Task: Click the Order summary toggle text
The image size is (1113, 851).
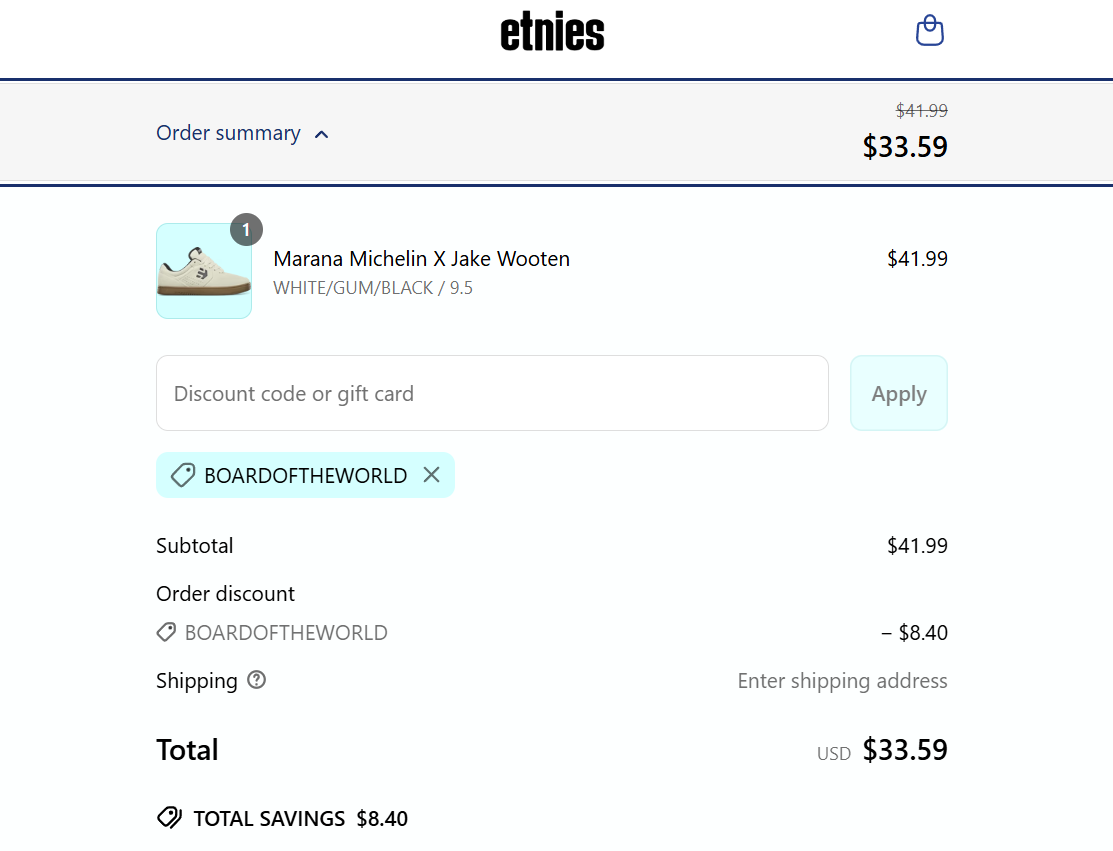Action: click(x=228, y=133)
